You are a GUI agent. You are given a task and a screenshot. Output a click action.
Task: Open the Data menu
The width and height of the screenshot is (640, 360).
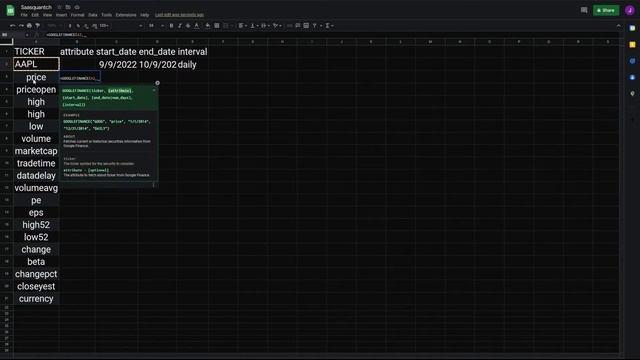93,15
